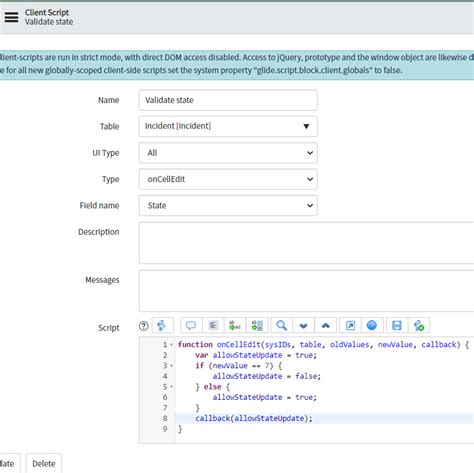The height and width of the screenshot is (473, 474).
Task: Click the comment toggle icon in script toolbar
Action: [191, 325]
